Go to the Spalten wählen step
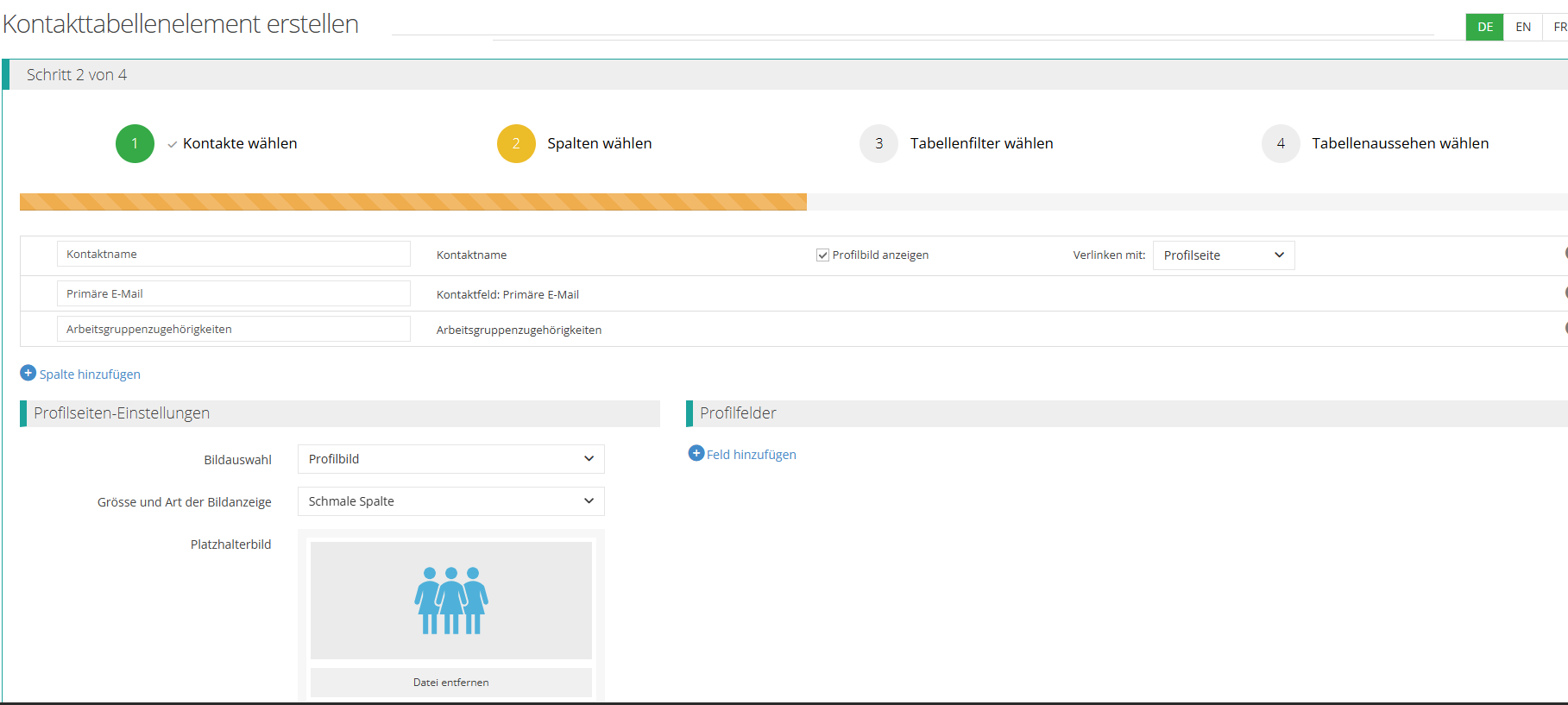Screen dimensions: 1568x705 coord(600,143)
